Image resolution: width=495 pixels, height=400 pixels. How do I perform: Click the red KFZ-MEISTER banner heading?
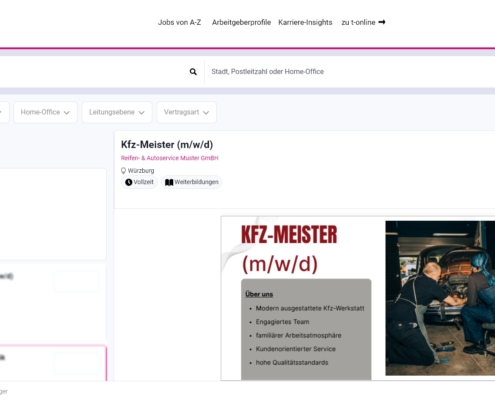point(289,235)
